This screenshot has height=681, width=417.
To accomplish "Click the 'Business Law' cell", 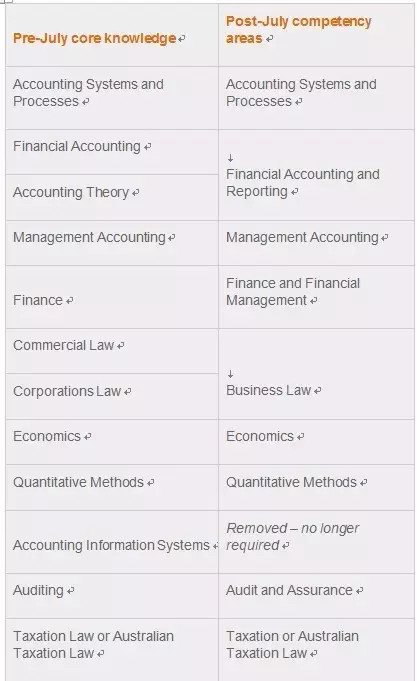I will [x=317, y=374].
